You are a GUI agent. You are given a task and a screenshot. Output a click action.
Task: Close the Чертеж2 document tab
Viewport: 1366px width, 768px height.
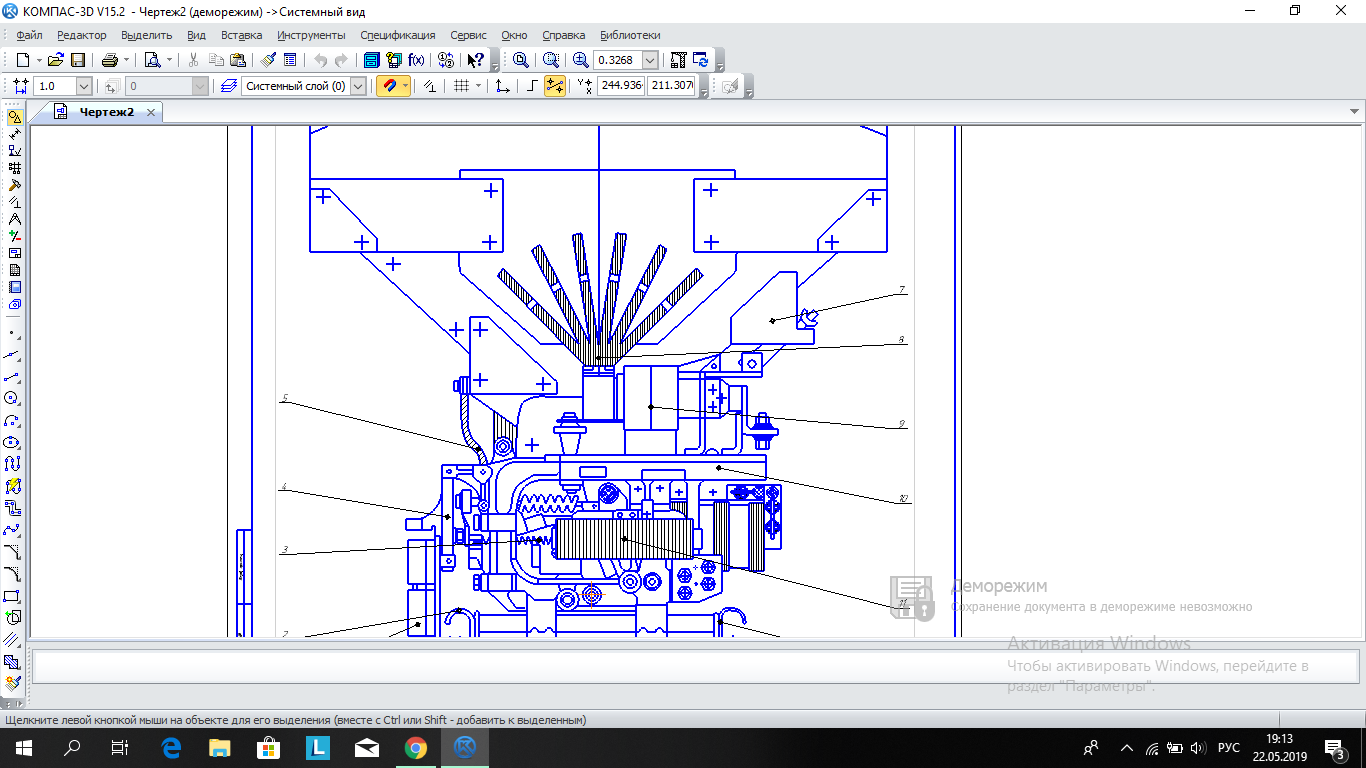[x=151, y=112]
